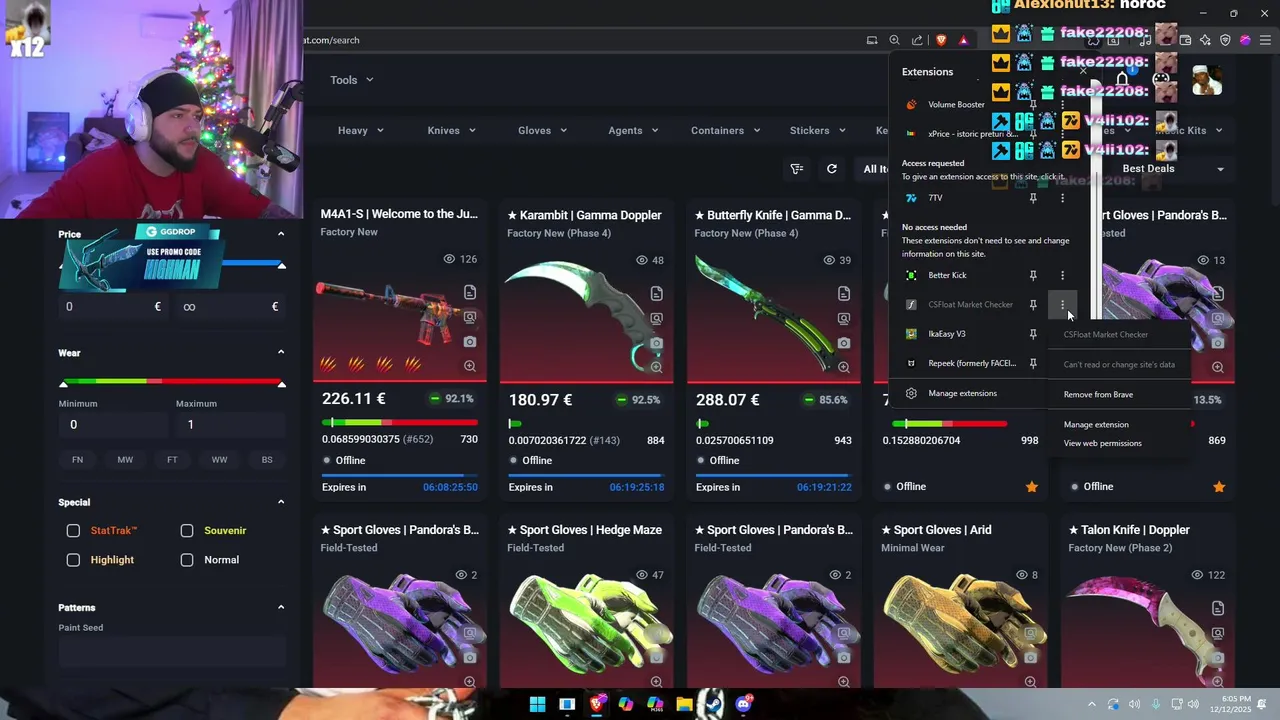Open the image search icon on the Karambit card

click(656, 318)
